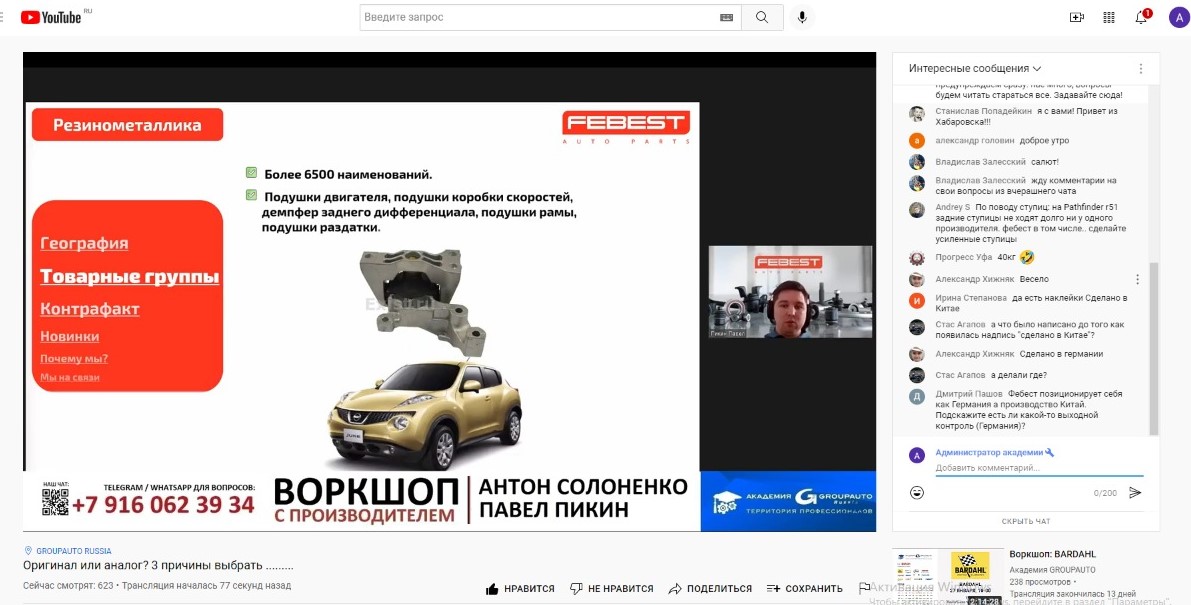Share the video with ПОДЕЛИТЬСЯ
1191x605 pixels.
[709, 588]
